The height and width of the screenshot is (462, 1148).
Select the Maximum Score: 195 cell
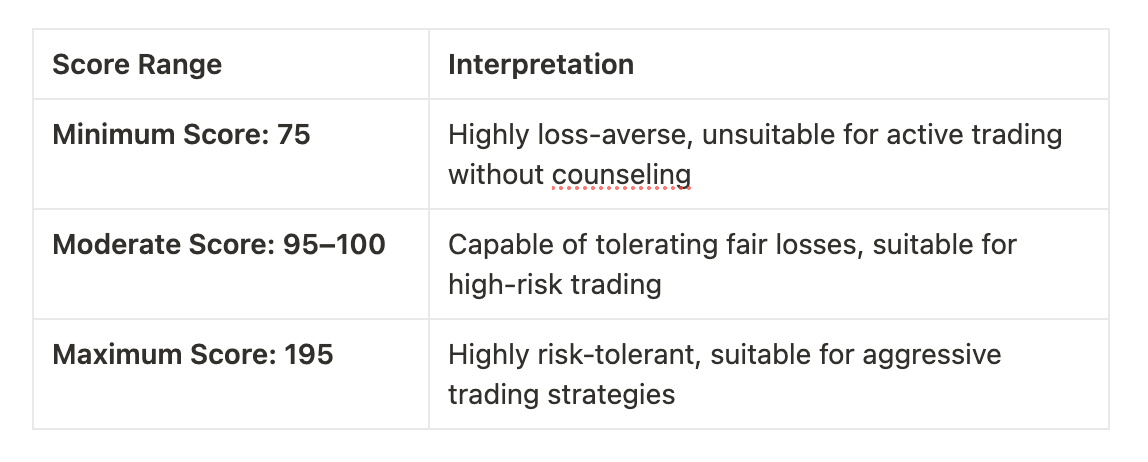pyautogui.click(x=192, y=354)
